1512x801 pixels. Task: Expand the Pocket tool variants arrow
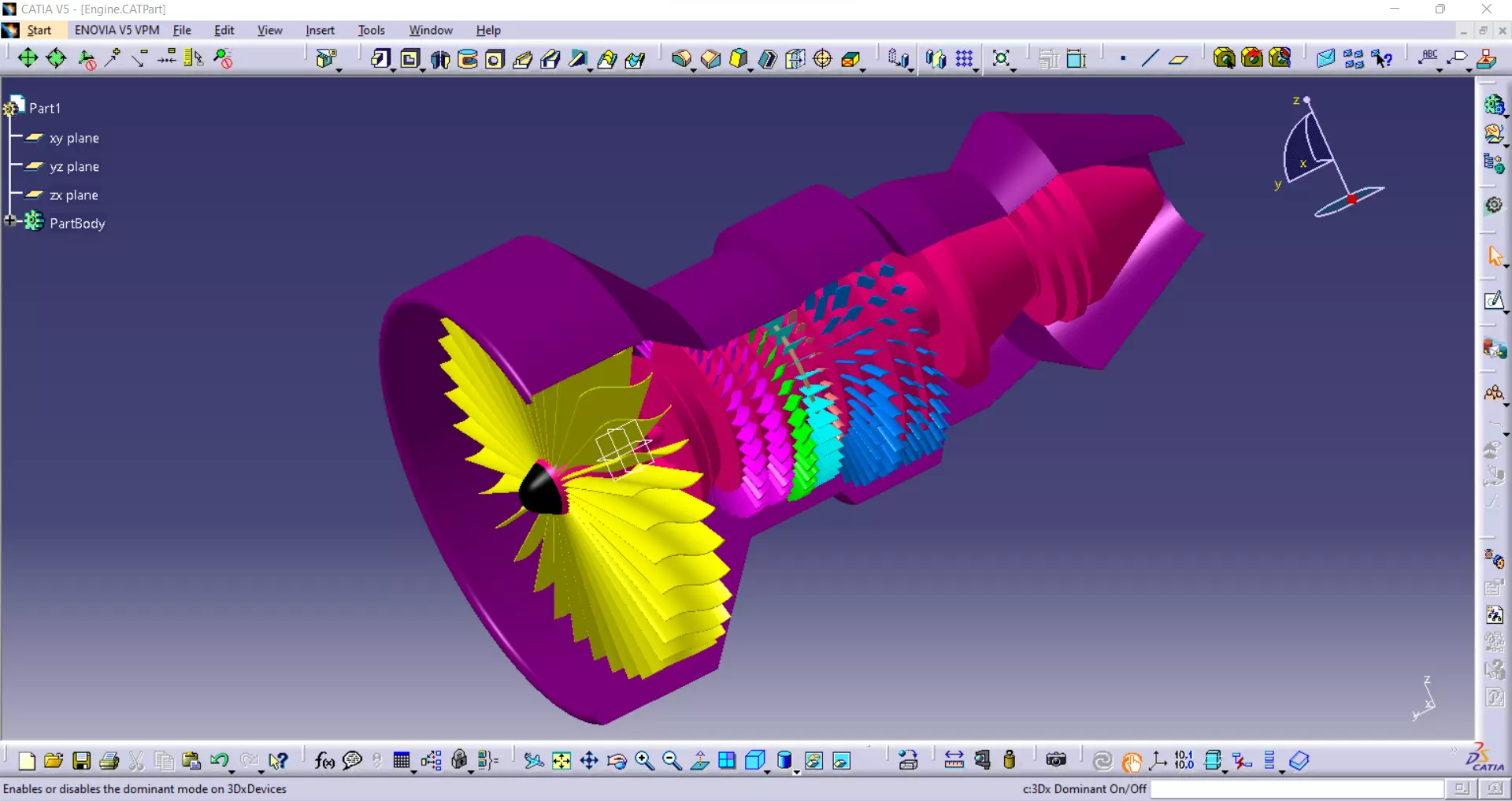[x=423, y=70]
